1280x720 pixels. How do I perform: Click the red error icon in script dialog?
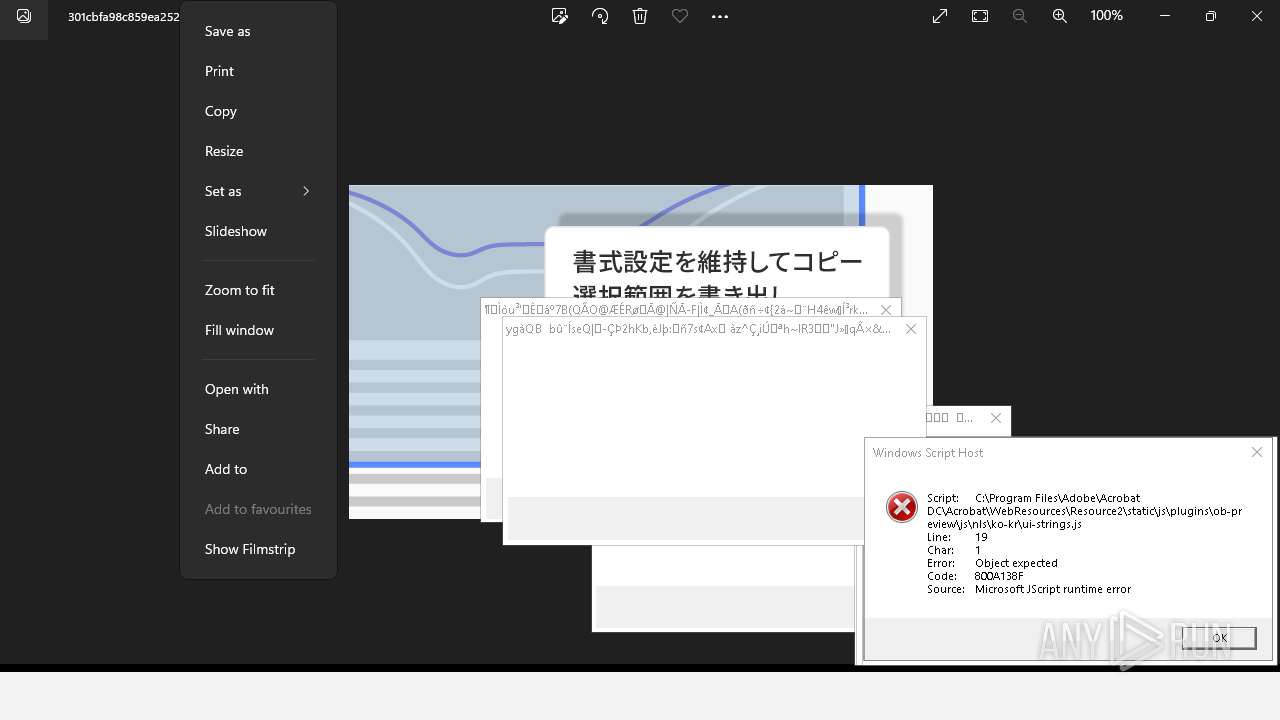coord(902,507)
